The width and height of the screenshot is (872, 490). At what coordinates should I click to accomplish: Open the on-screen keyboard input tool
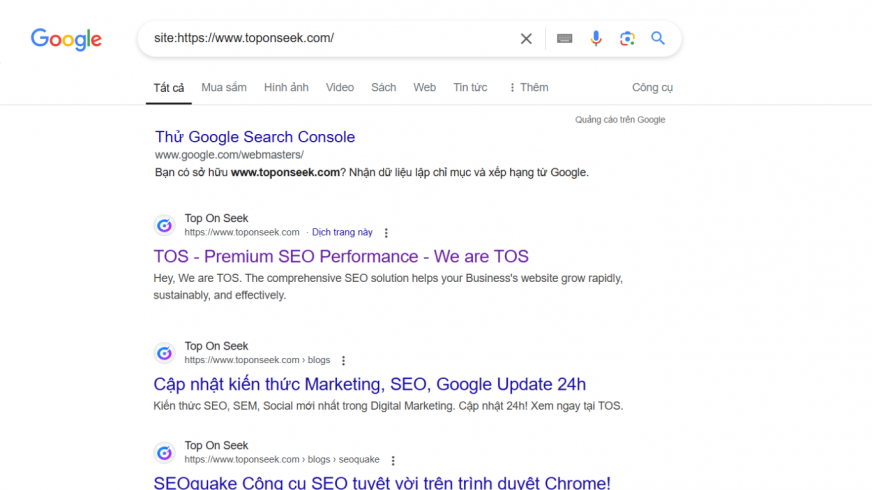tap(565, 39)
